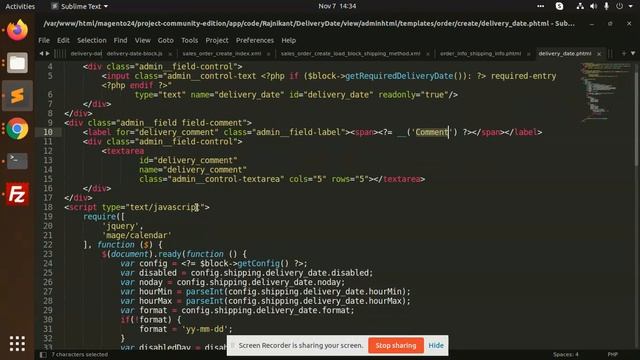Screen dimensions: 640x360
Task: Click 'hourMax' variable on line 28
Action: tap(156, 301)
